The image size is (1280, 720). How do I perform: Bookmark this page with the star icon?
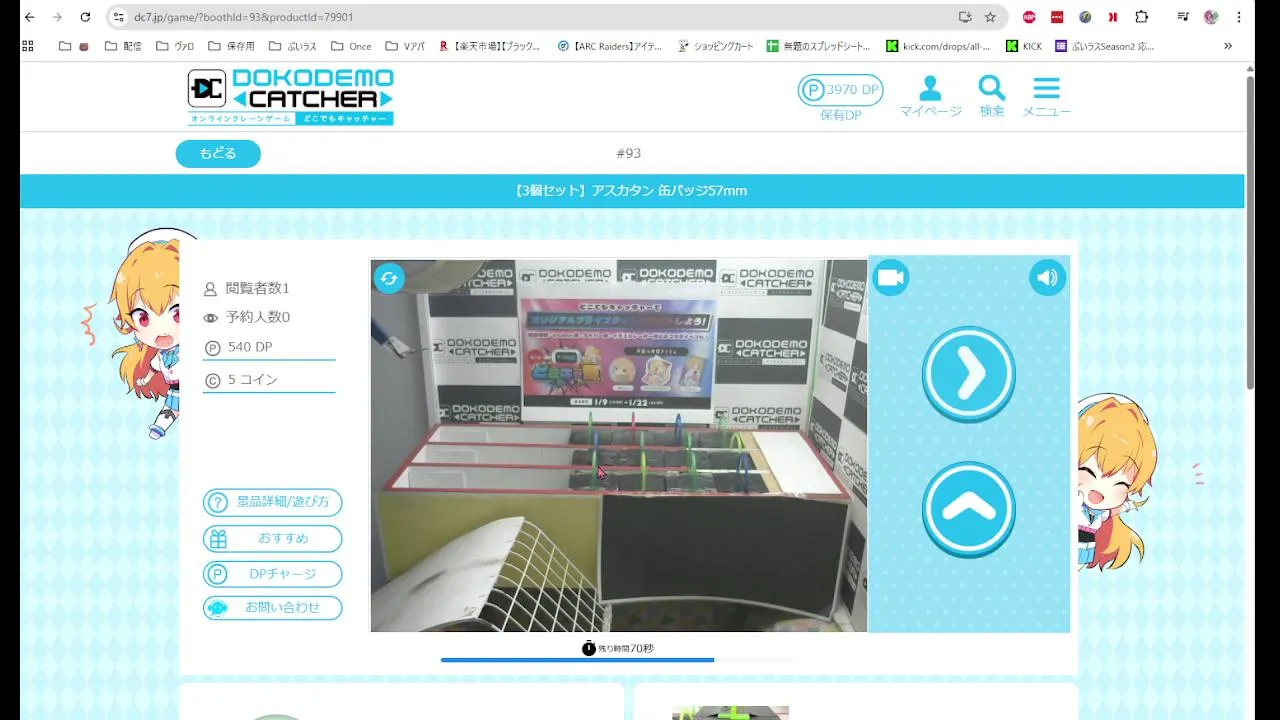coord(990,17)
